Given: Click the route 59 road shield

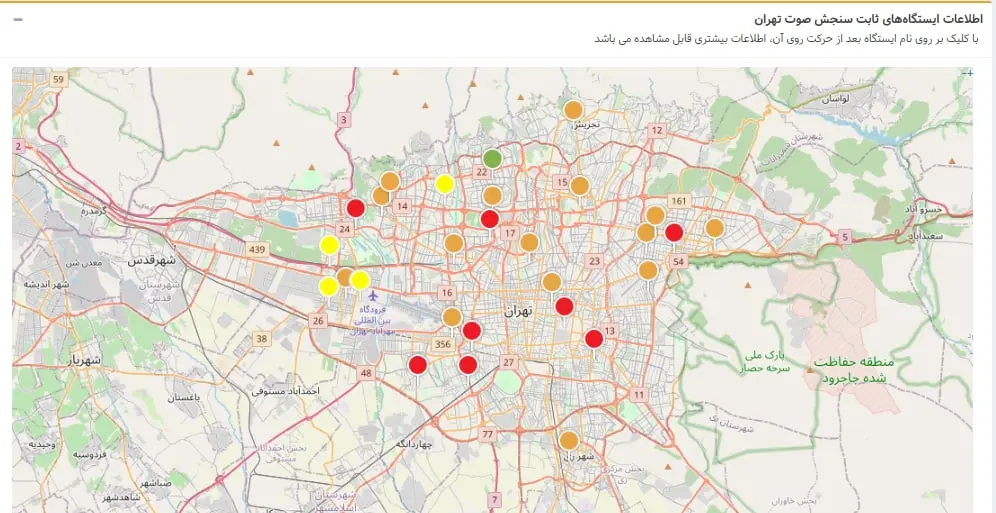Looking at the screenshot, I should pyautogui.click(x=59, y=79).
